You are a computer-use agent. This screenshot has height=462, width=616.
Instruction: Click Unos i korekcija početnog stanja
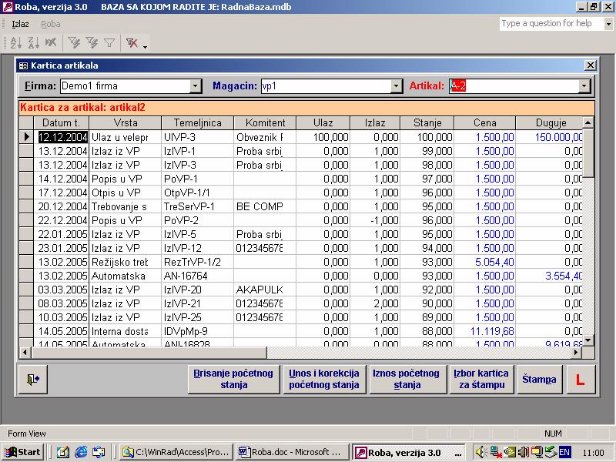(322, 378)
